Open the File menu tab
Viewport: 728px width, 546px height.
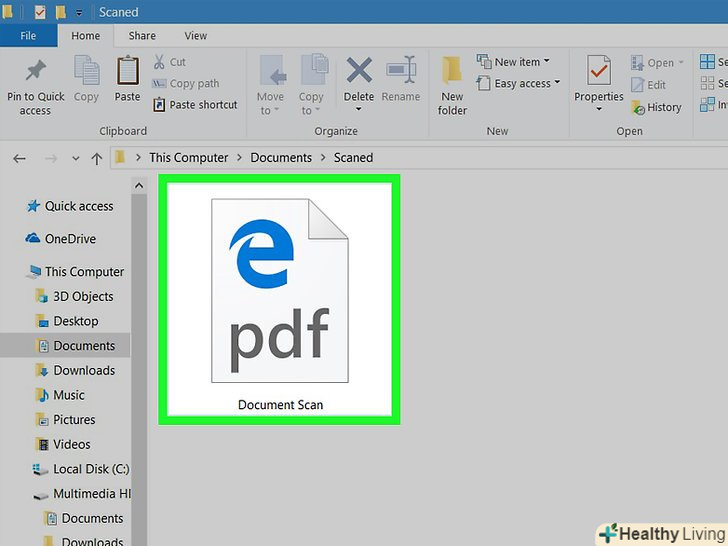pyautogui.click(x=28, y=36)
